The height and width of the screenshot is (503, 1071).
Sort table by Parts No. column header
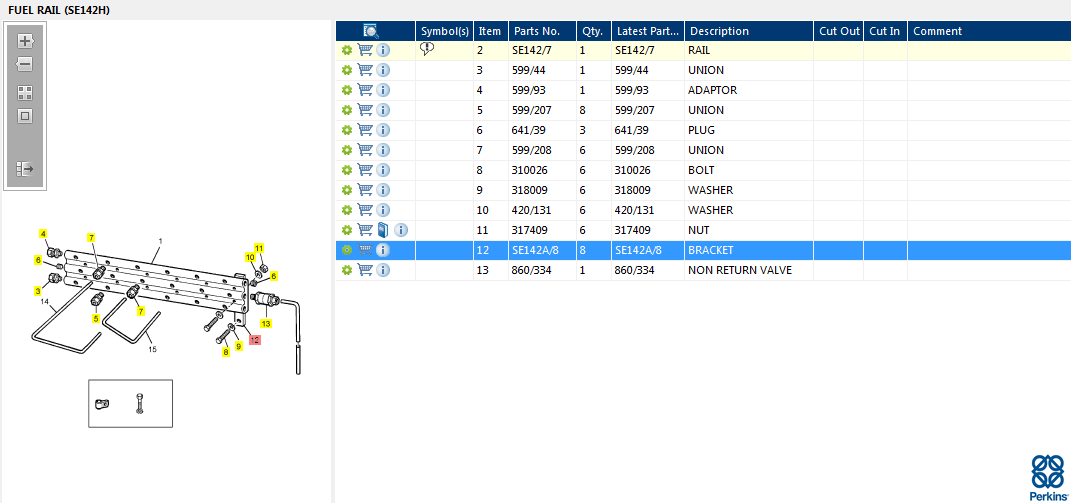[x=542, y=31]
